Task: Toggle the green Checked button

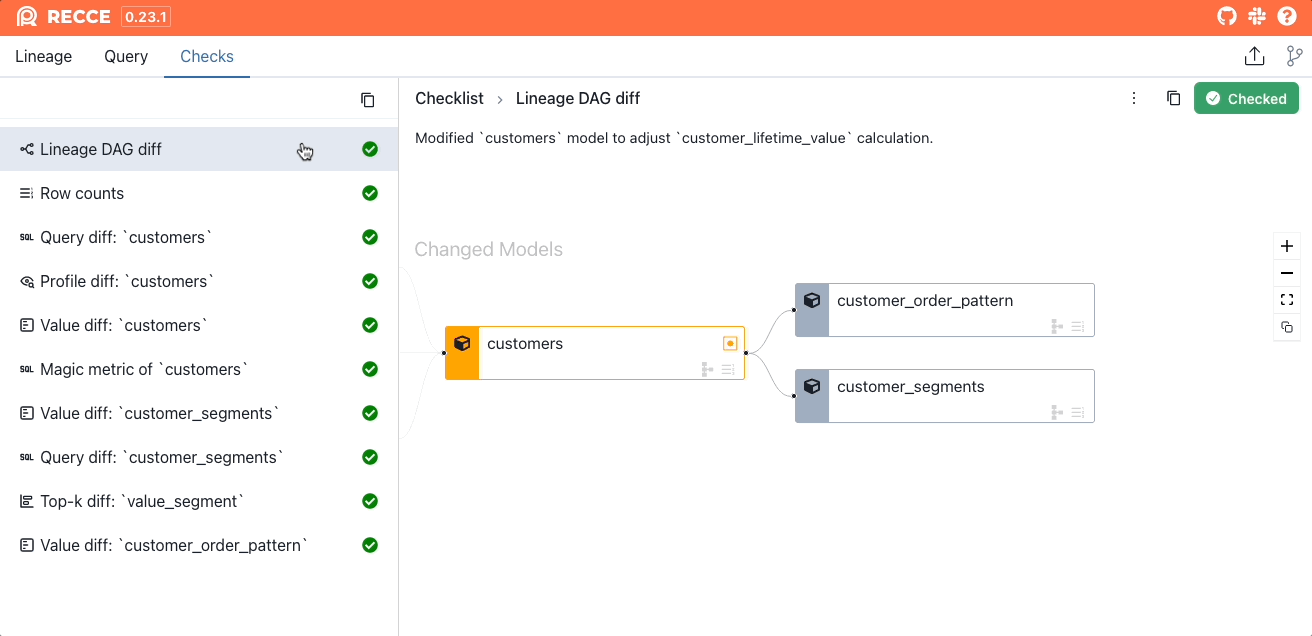Action: pyautogui.click(x=1246, y=99)
